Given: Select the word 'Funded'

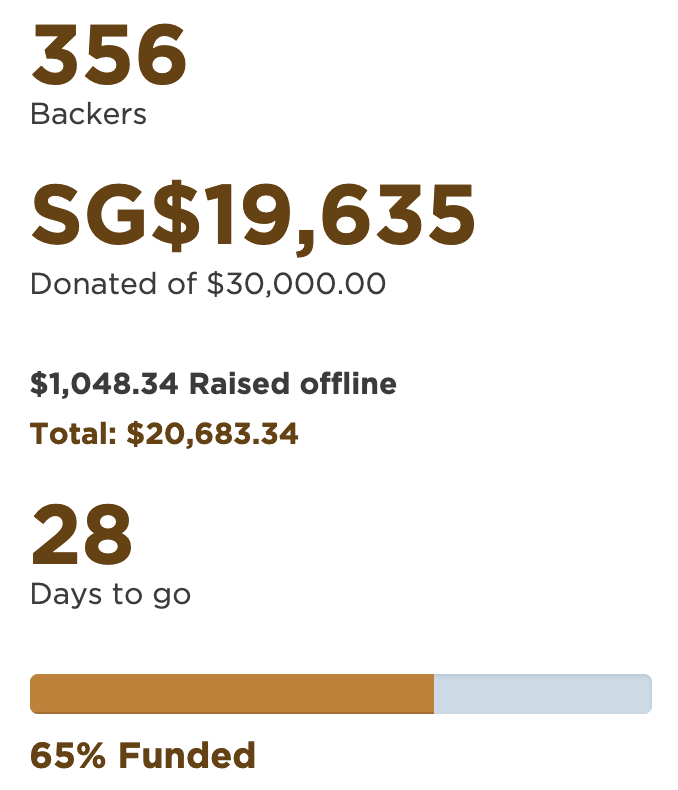Looking at the screenshot, I should (x=187, y=755).
